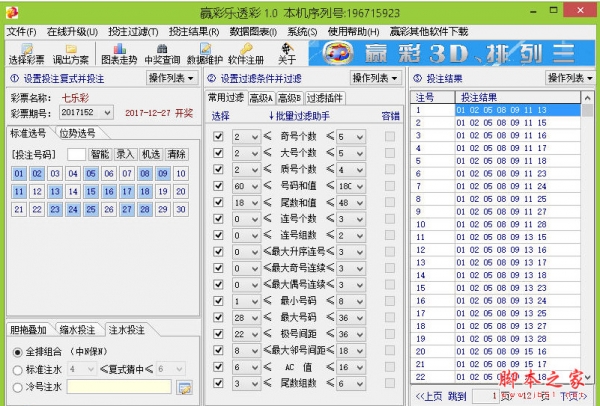Click the 批量过滤助手 link
Image resolution: width=600 pixels, height=406 pixels.
[298, 116]
